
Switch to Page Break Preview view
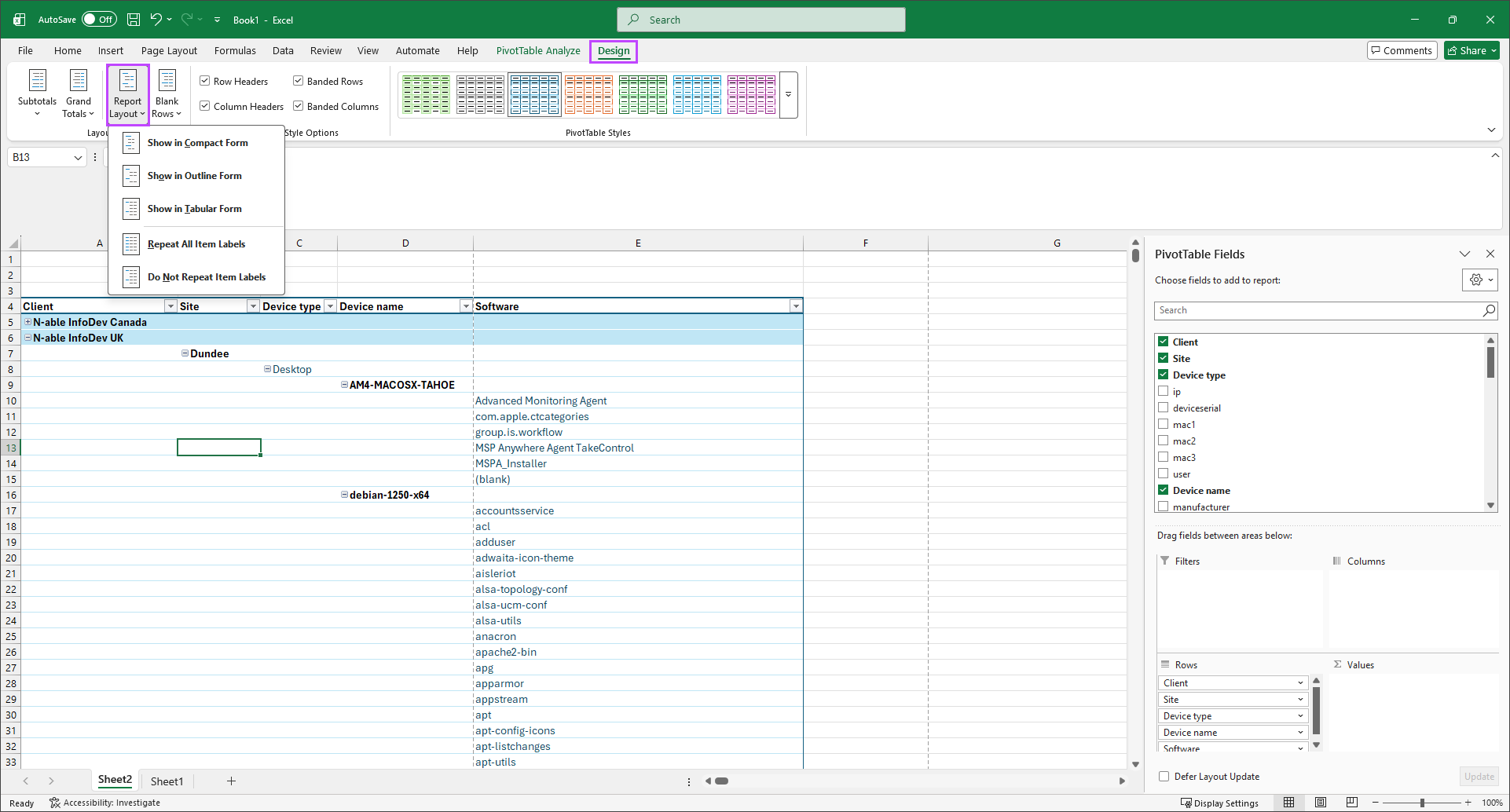(x=1351, y=803)
